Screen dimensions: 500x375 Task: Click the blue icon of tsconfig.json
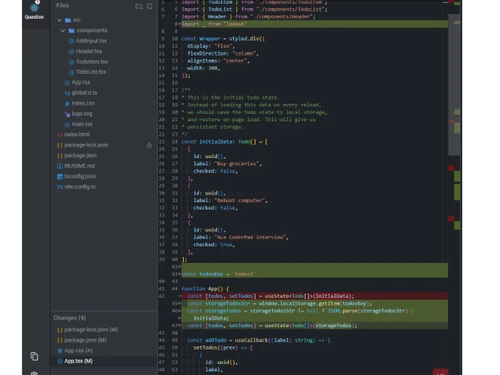click(60, 176)
